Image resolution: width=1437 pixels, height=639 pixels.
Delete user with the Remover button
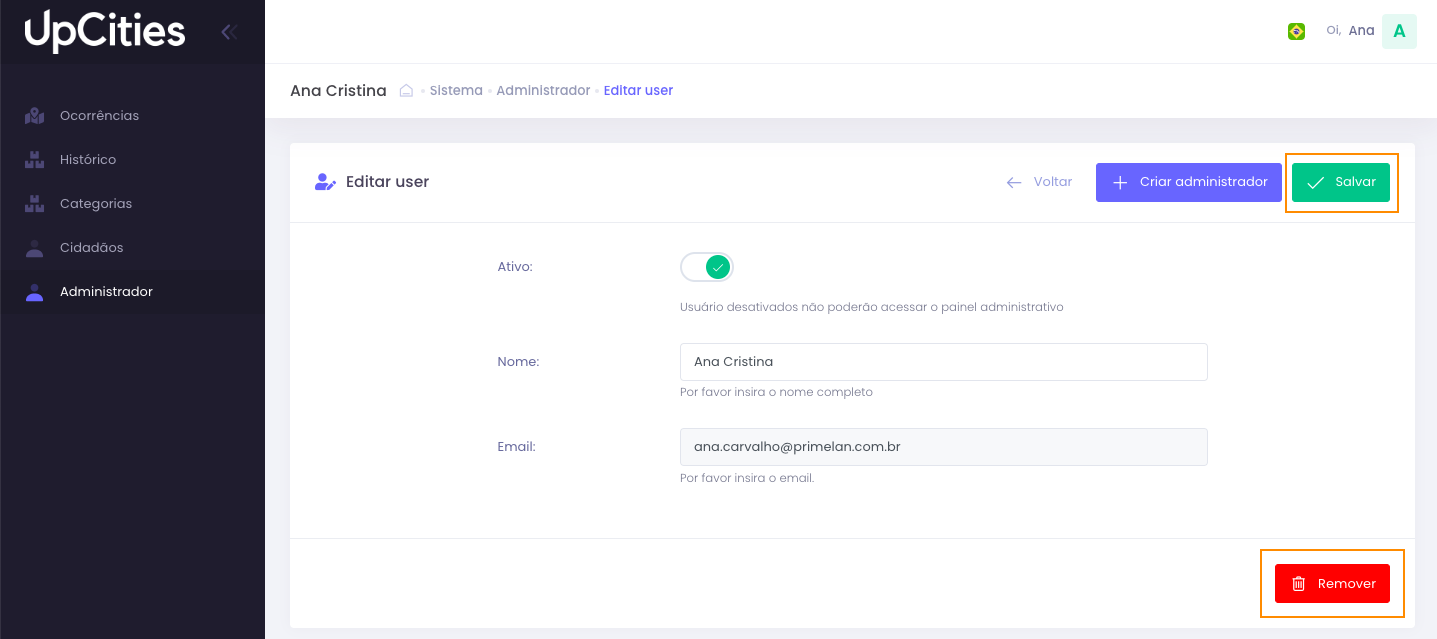1332,583
